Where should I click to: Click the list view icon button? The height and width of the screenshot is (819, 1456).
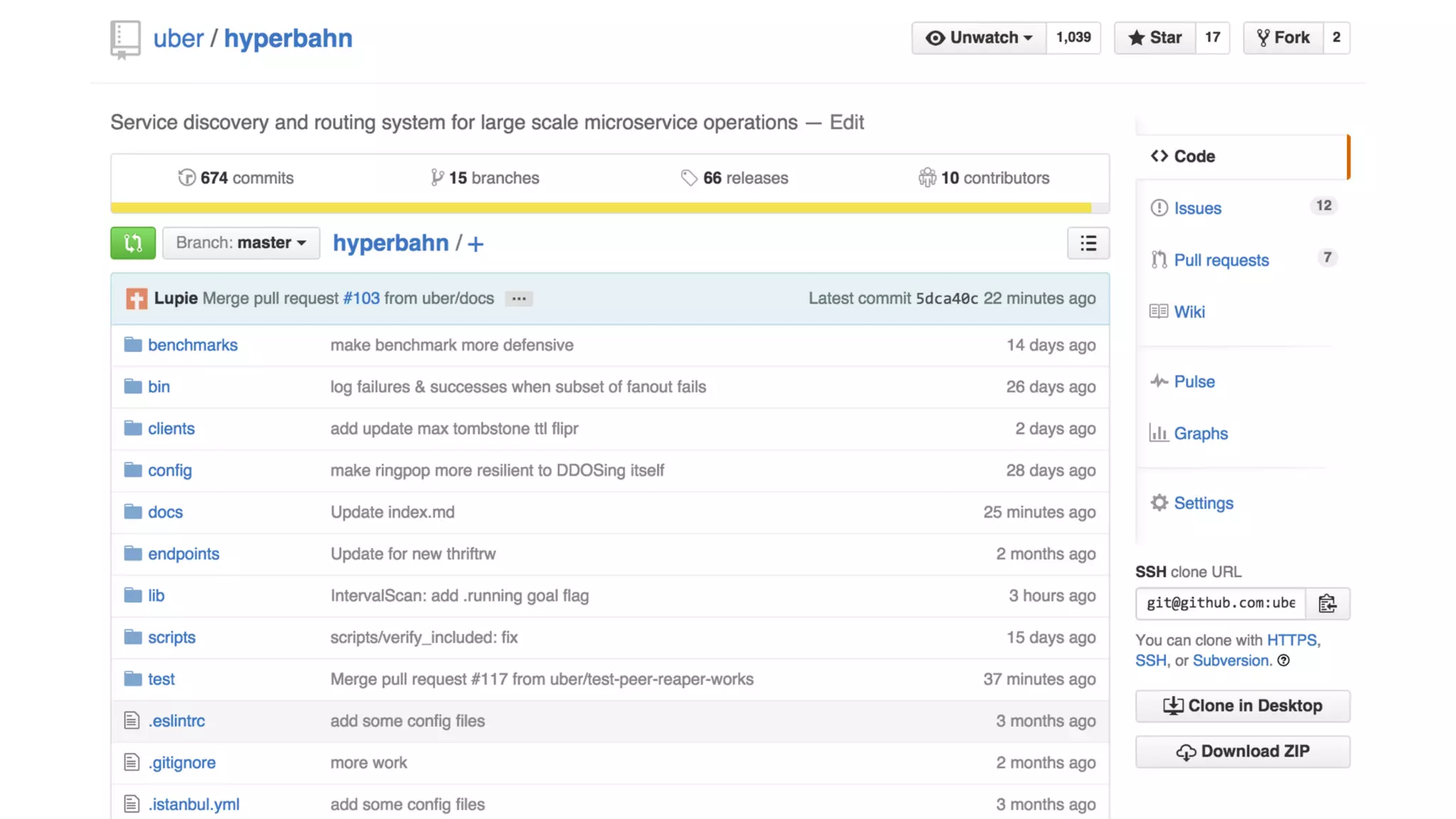(x=1088, y=243)
